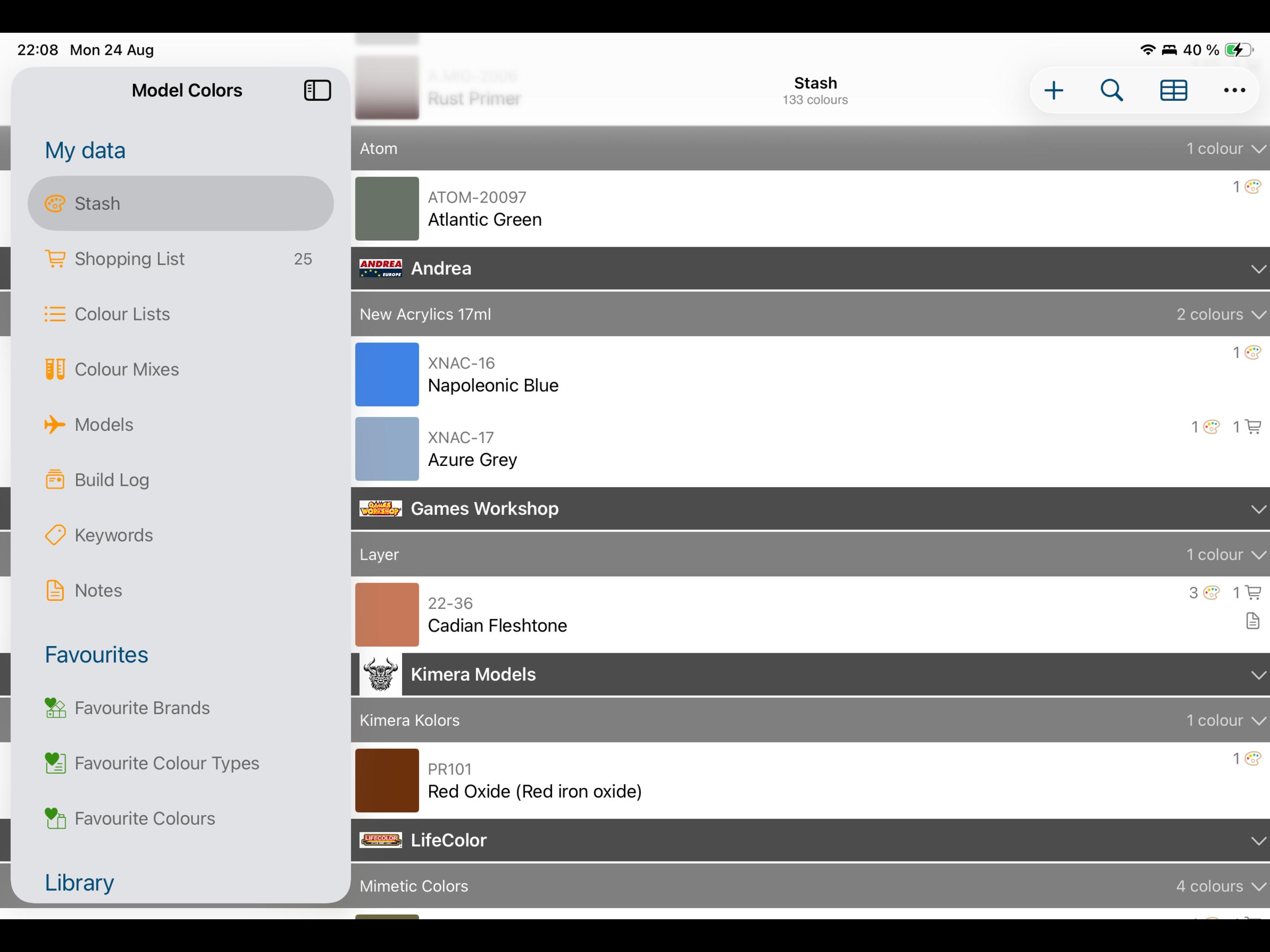
Task: Toggle the sidebar panel icon
Action: point(317,90)
